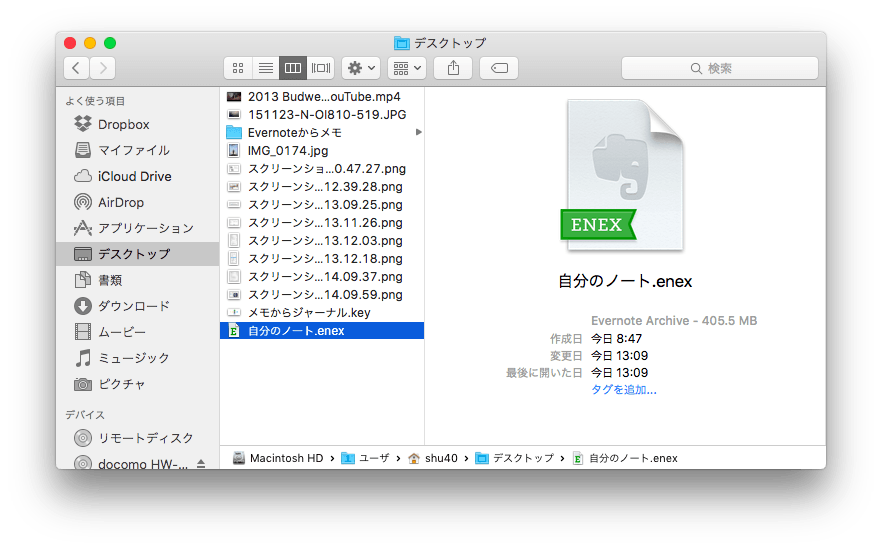Screen dimensions: 882x549
Task: Open ダウンロード in the sidebar
Action: pos(137,306)
